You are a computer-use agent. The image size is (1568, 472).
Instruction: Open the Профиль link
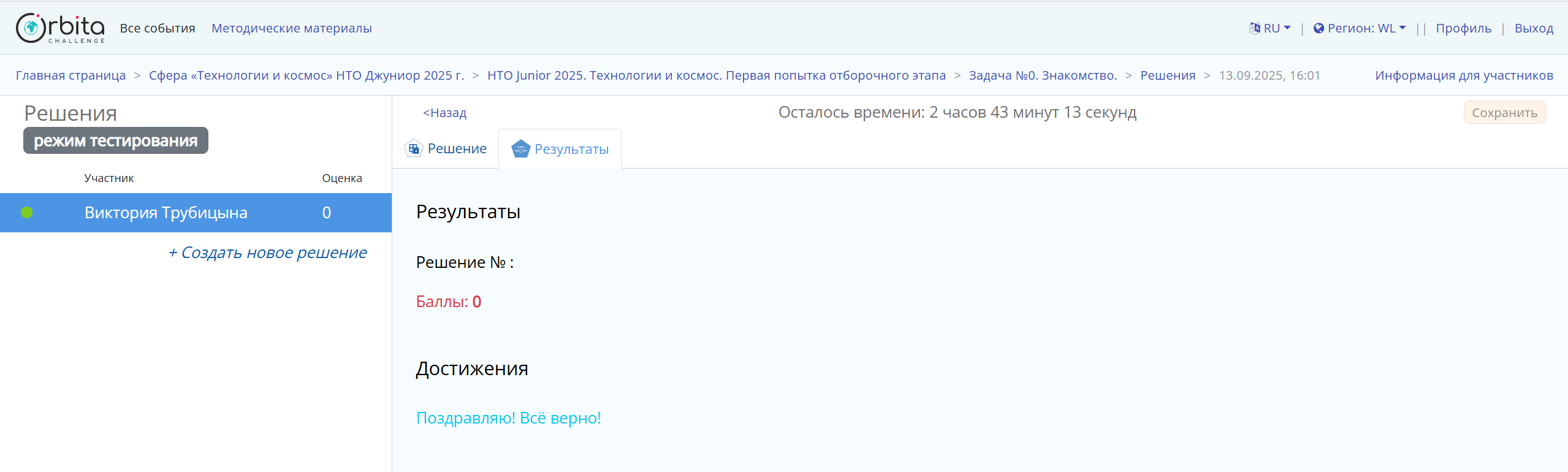pyautogui.click(x=1463, y=28)
